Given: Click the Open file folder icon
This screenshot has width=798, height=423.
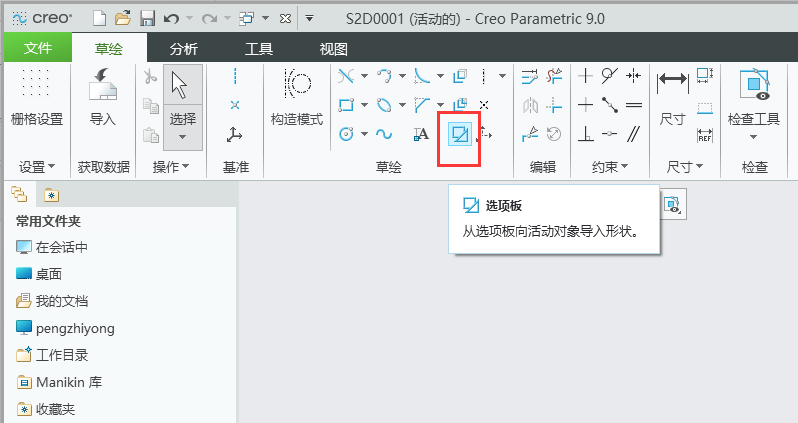Looking at the screenshot, I should pyautogui.click(x=123, y=19).
